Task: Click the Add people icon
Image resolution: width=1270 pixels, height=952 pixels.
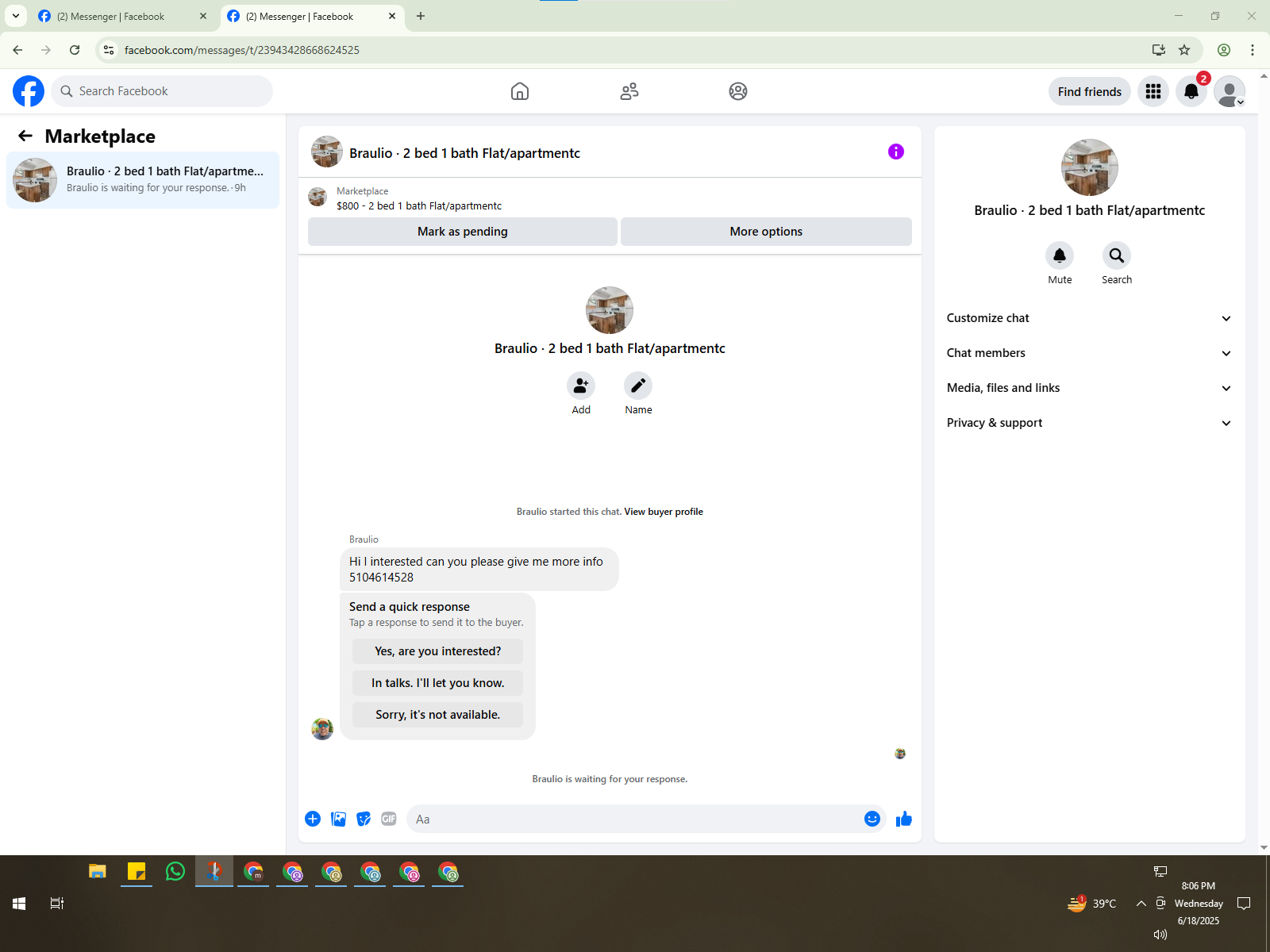Action: (x=581, y=386)
